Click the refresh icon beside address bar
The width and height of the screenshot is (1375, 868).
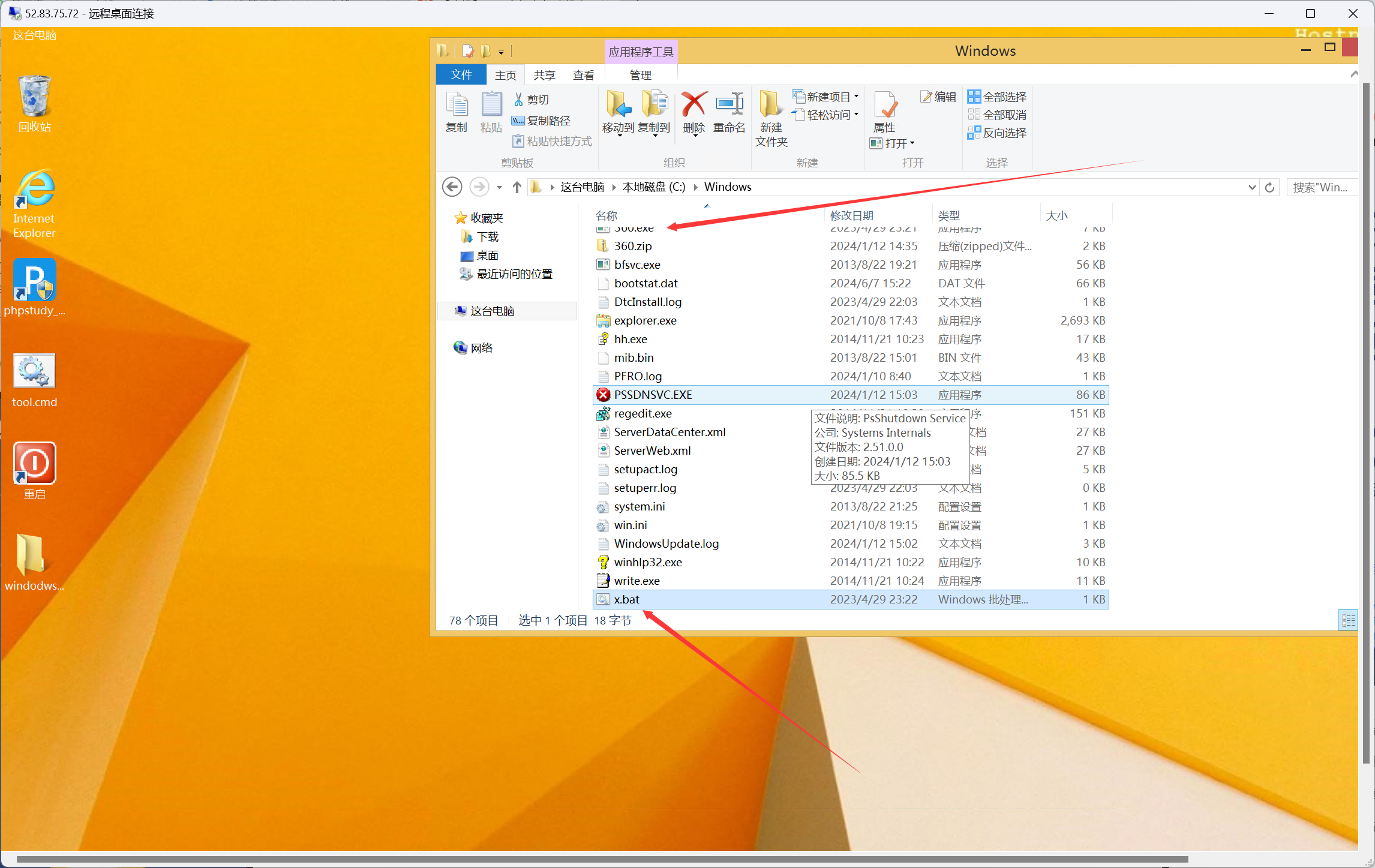(1269, 187)
